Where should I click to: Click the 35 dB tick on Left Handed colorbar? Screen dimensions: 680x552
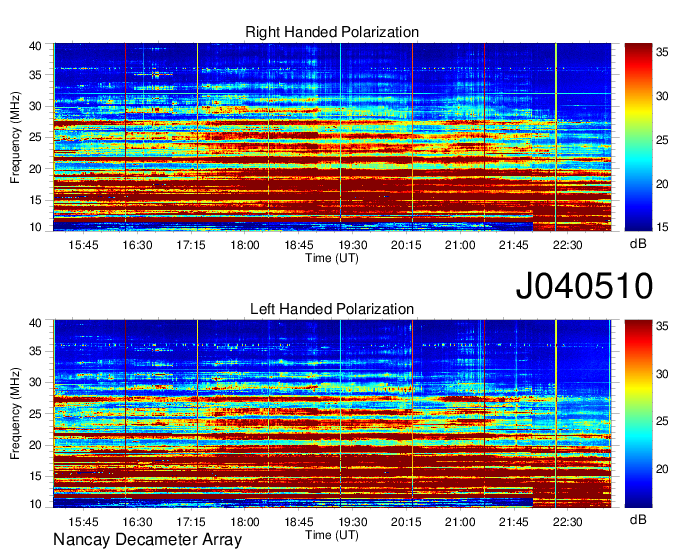(x=662, y=326)
